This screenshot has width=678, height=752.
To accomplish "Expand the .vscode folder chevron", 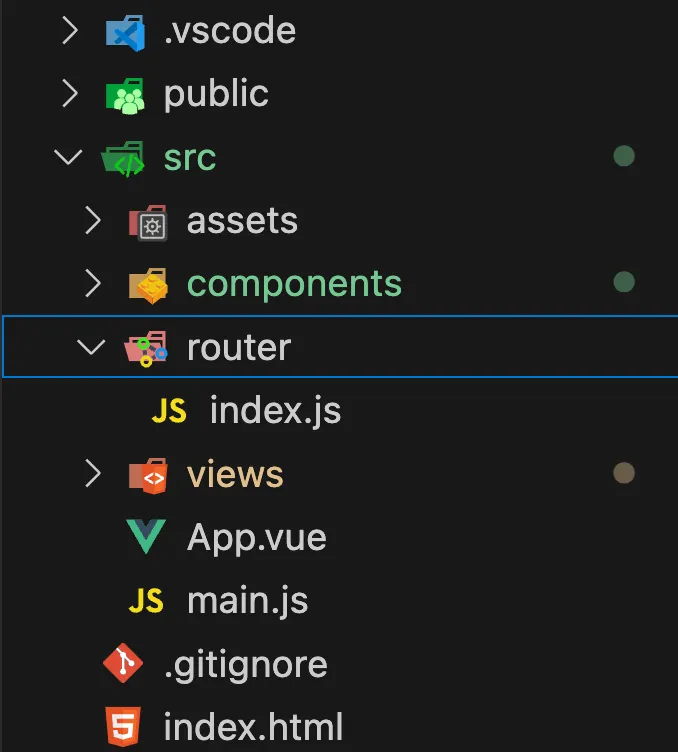I will point(69,31).
